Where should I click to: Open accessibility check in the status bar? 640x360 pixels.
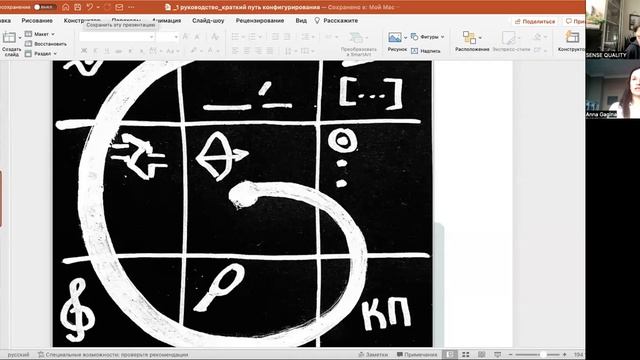click(x=113, y=355)
